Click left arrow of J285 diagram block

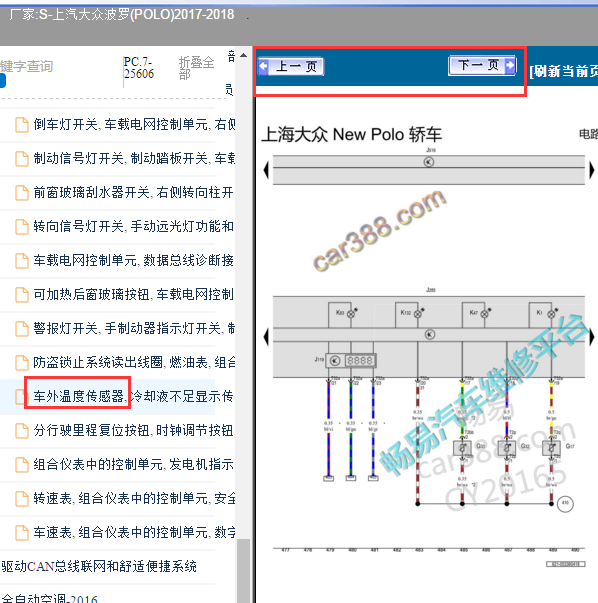pos(266,337)
